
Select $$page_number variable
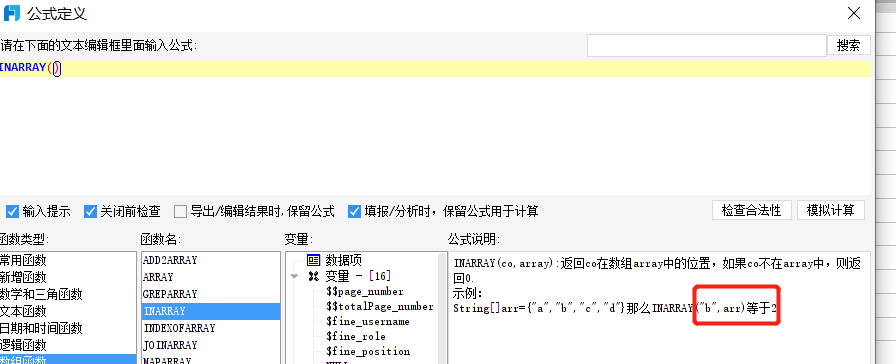tap(365, 291)
